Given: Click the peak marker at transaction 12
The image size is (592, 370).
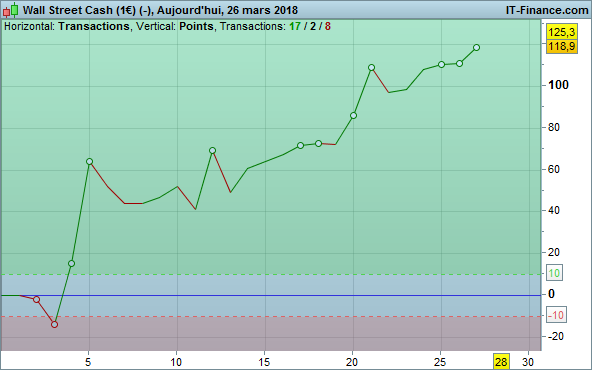Looking at the screenshot, I should [213, 151].
